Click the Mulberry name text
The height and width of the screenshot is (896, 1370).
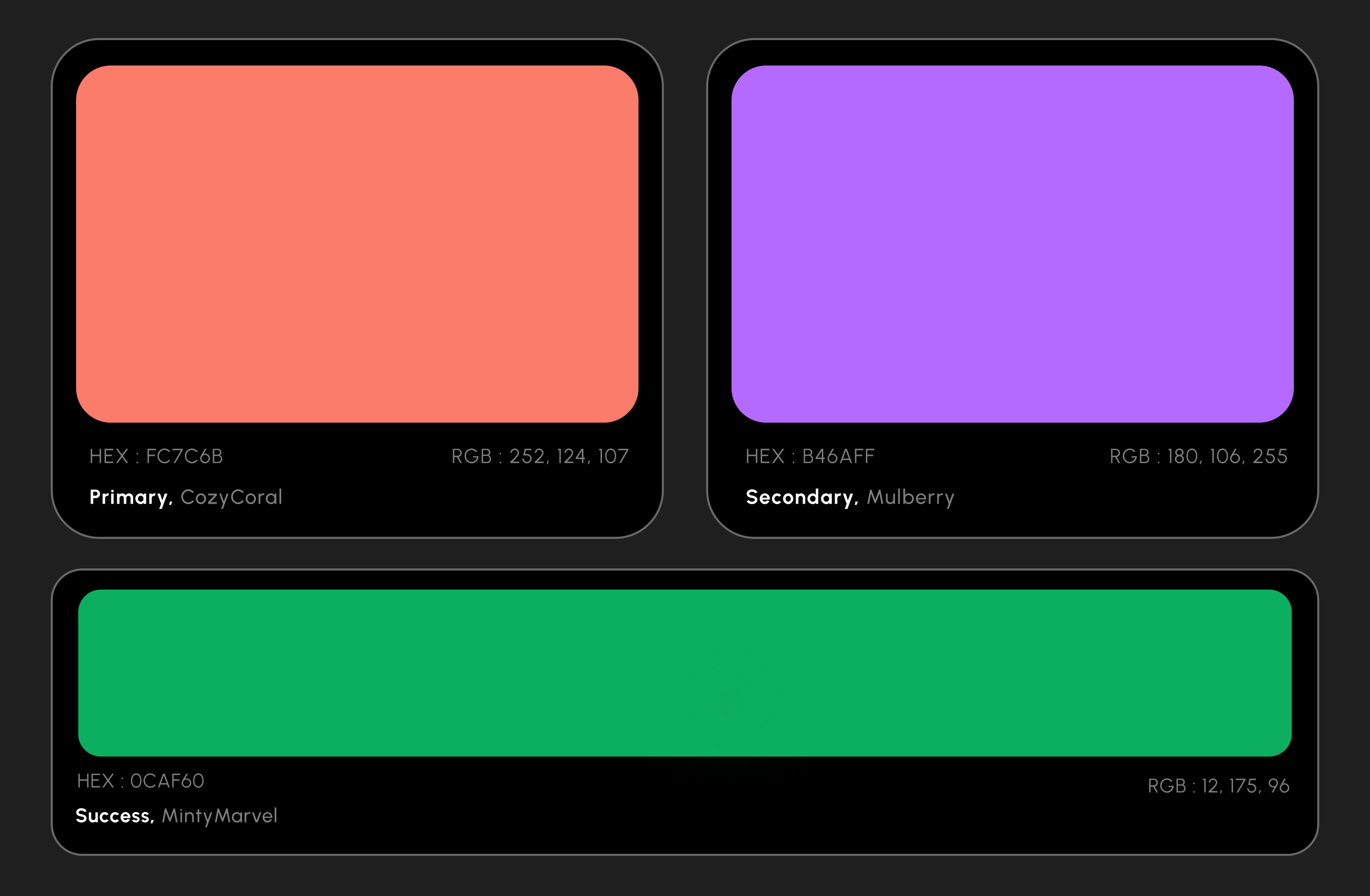coord(911,497)
